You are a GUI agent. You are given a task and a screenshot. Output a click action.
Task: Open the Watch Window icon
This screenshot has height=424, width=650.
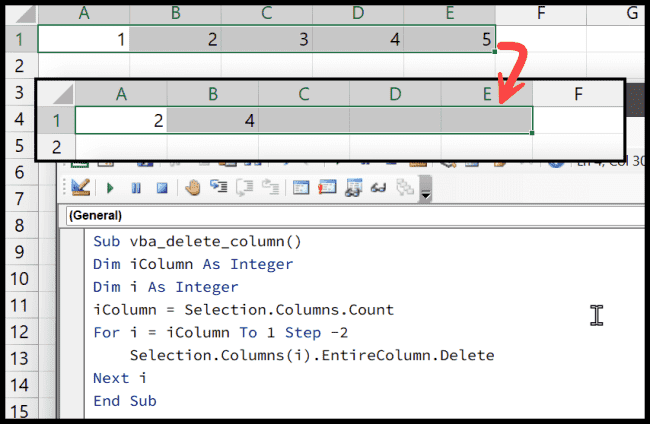click(x=353, y=187)
